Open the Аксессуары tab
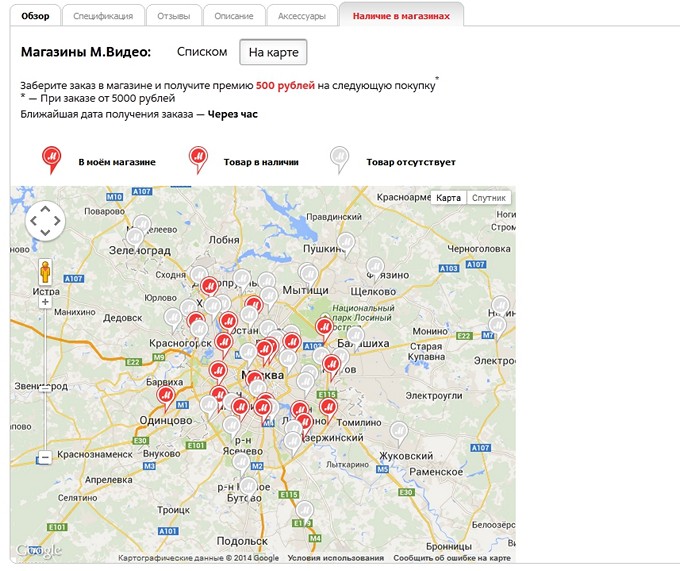This screenshot has height=571, width=680. click(x=302, y=16)
